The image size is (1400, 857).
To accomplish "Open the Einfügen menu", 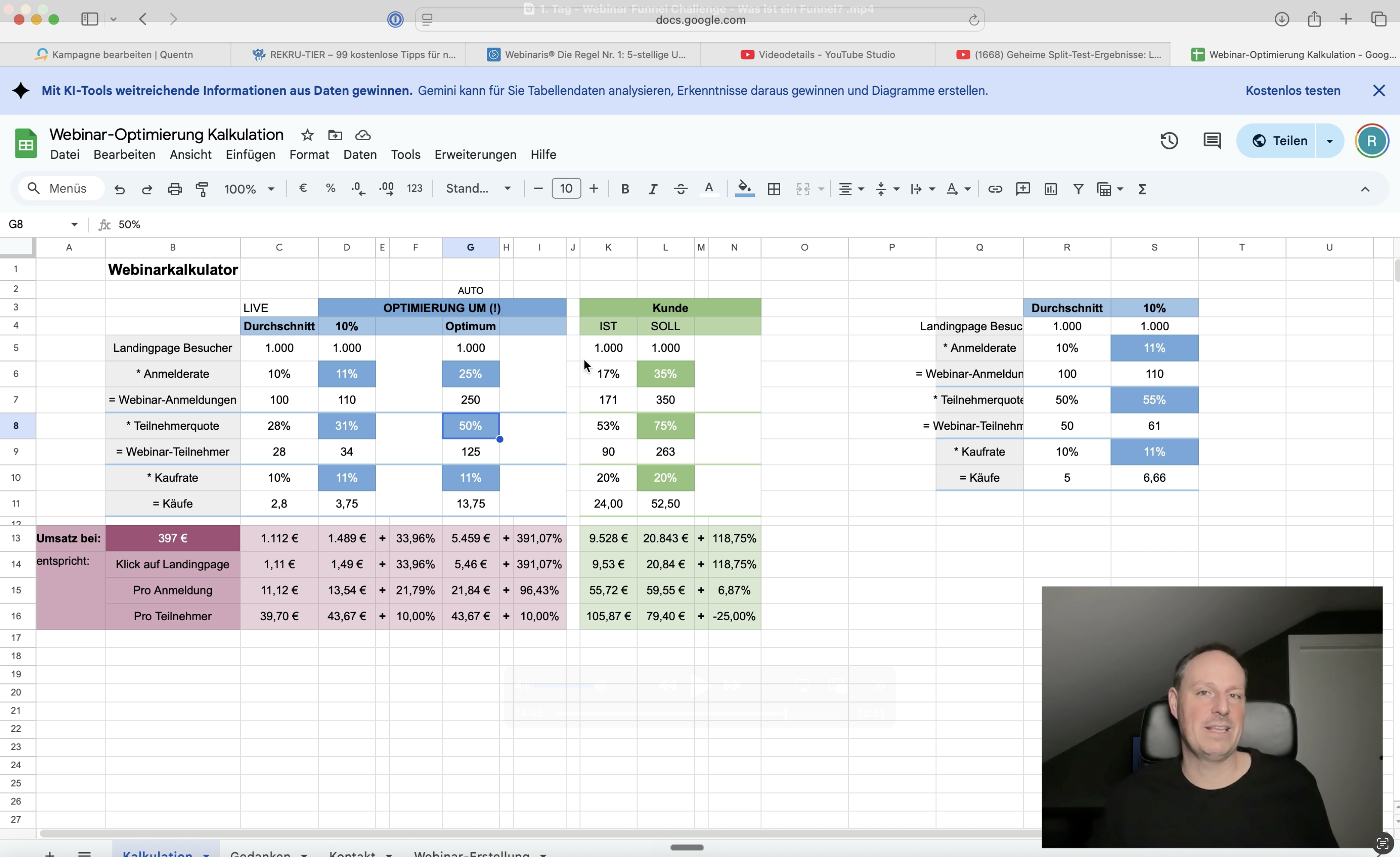I will (x=250, y=154).
